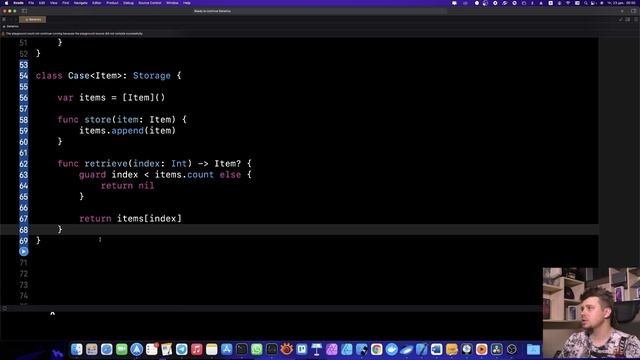
Task: Click the Wi-Fi icon in the menu bar
Action: [568, 3]
